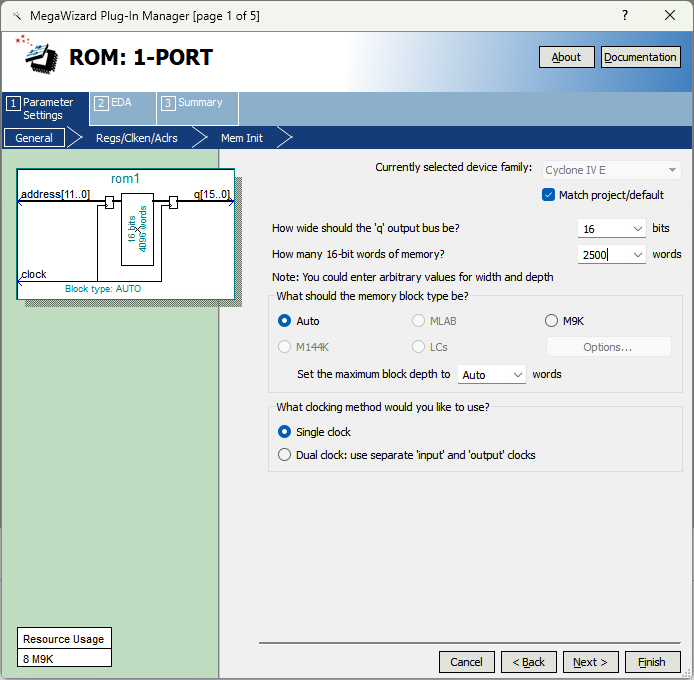The width and height of the screenshot is (694, 680).
Task: Click the question mark help icon
Action: [x=625, y=15]
